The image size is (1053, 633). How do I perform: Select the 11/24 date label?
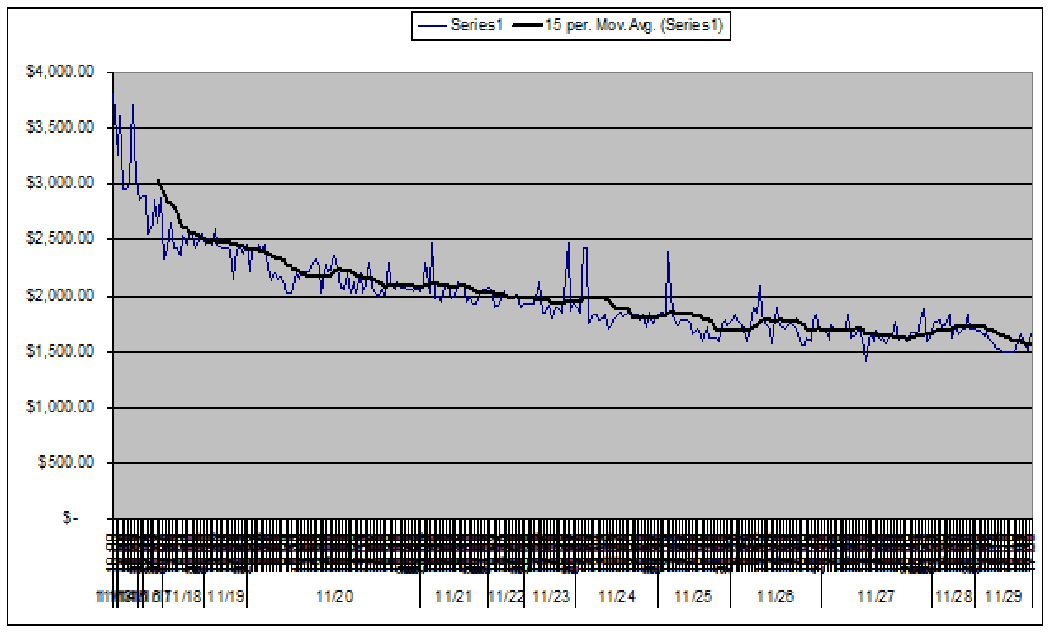(616, 596)
